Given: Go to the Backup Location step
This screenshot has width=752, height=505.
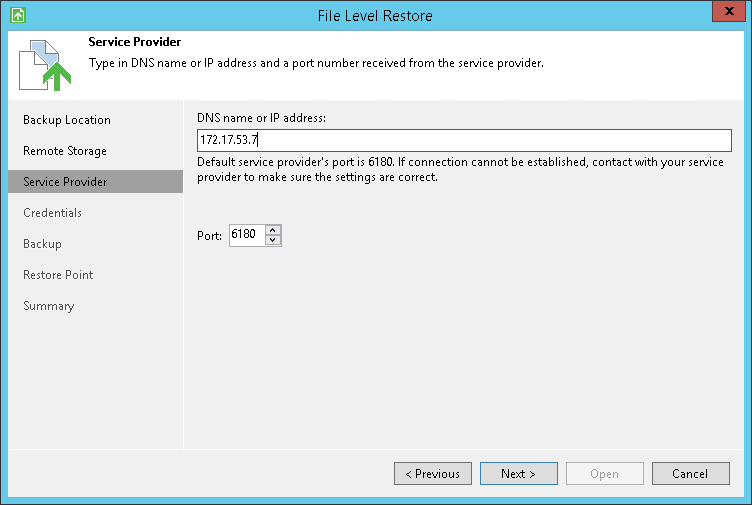Looking at the screenshot, I should tap(67, 120).
